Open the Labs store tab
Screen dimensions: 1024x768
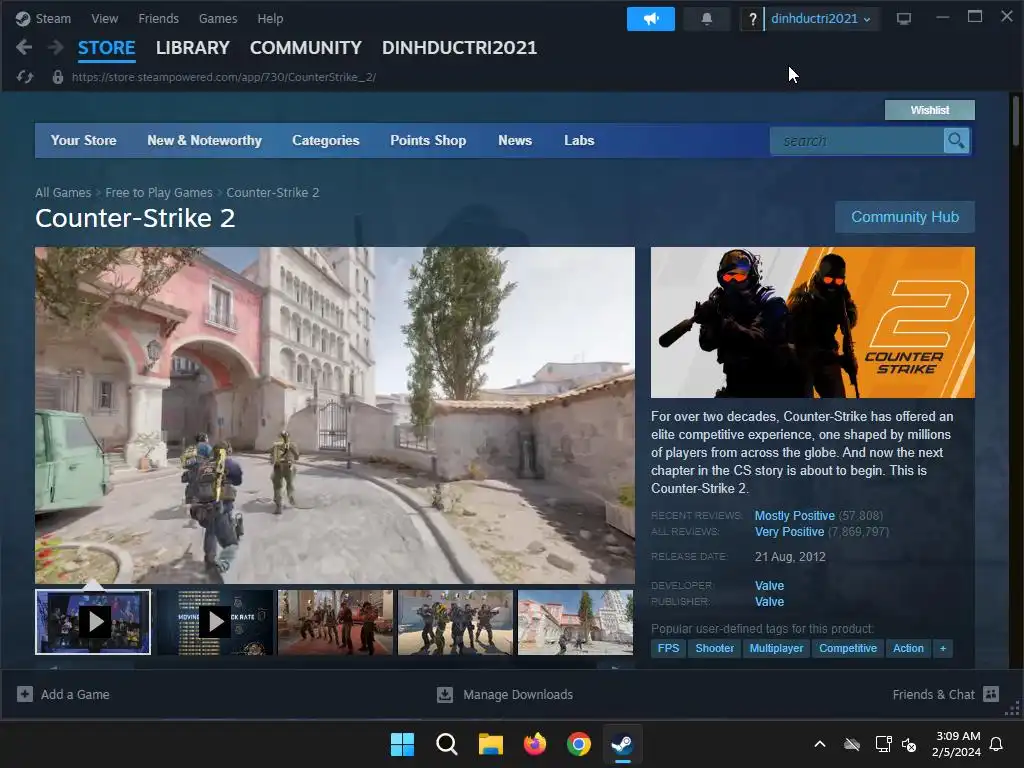(x=579, y=140)
